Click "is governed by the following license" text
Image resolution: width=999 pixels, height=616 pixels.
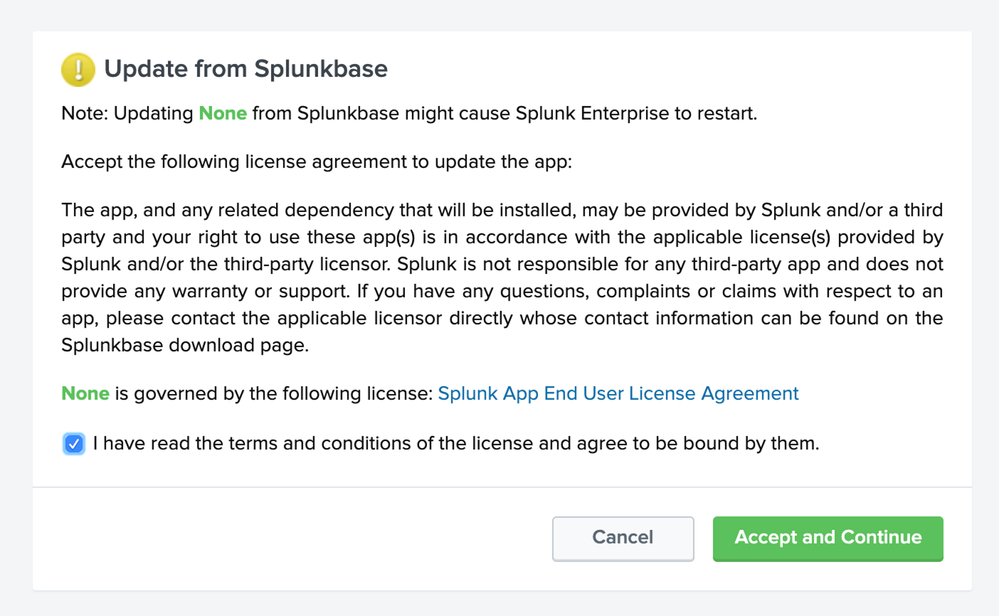click(x=273, y=393)
